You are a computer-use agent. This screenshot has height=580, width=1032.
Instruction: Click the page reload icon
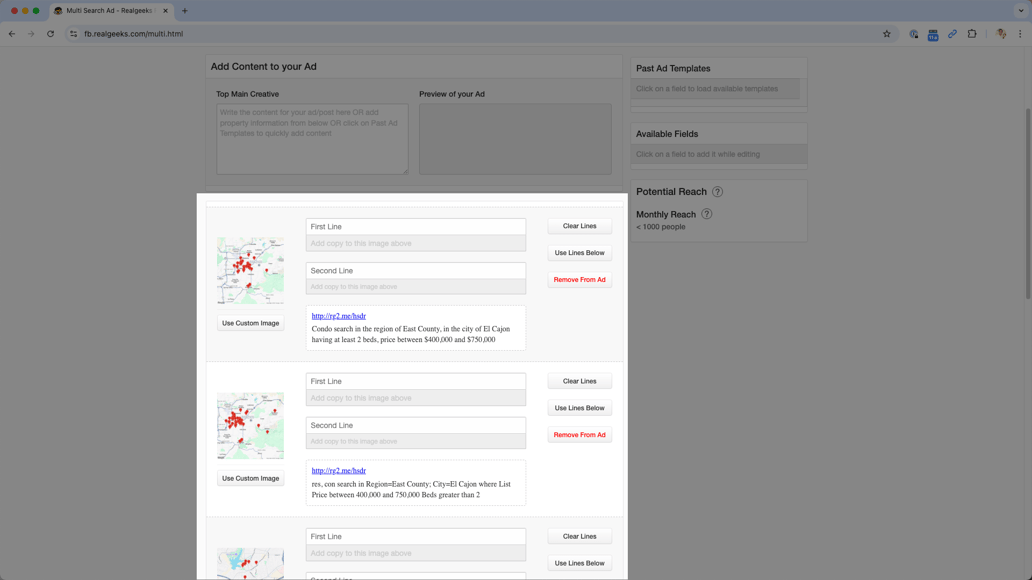tap(49, 33)
